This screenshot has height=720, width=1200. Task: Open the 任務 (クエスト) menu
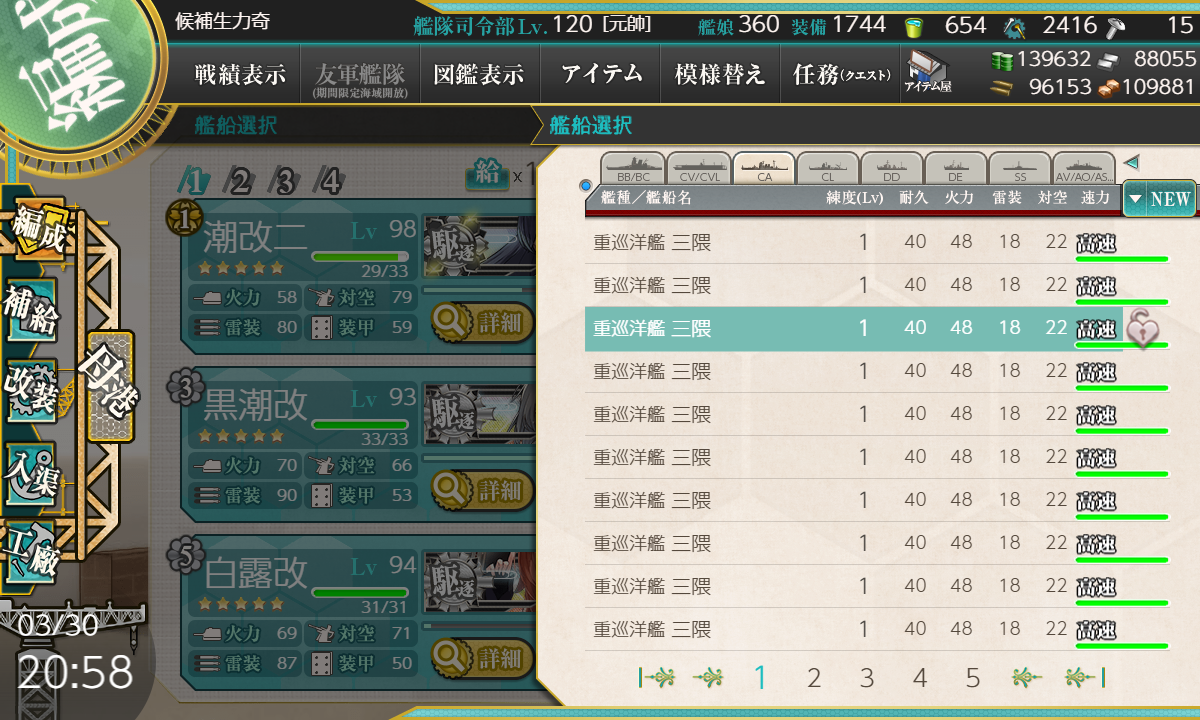[840, 74]
